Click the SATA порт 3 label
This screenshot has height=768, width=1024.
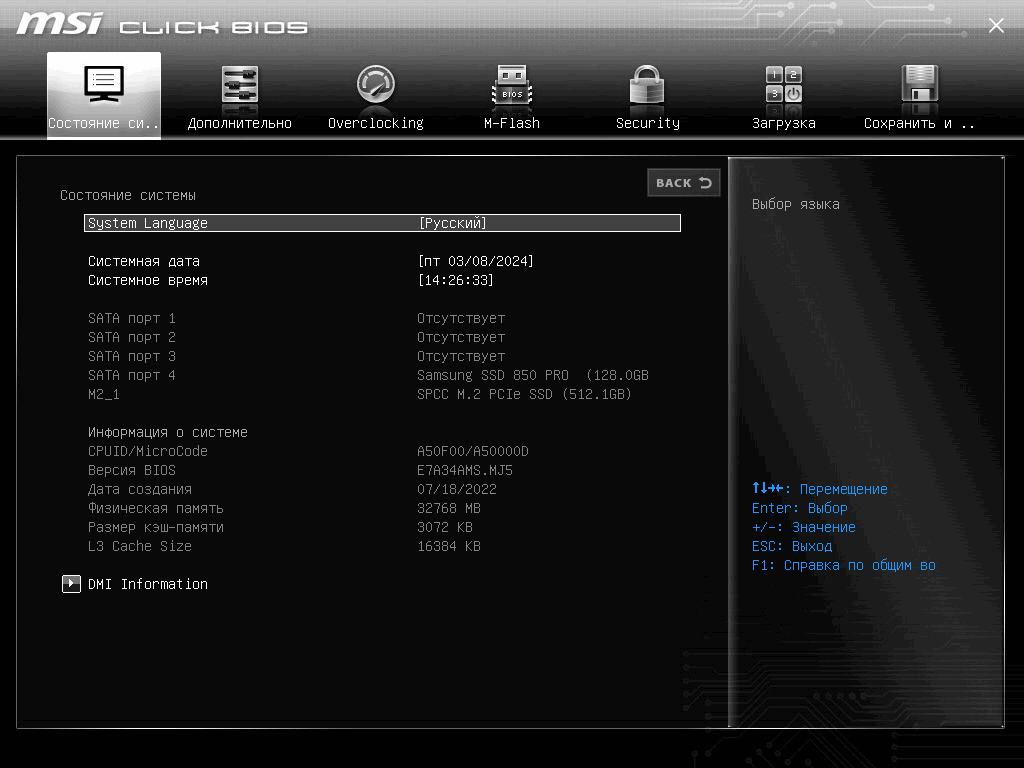point(131,356)
